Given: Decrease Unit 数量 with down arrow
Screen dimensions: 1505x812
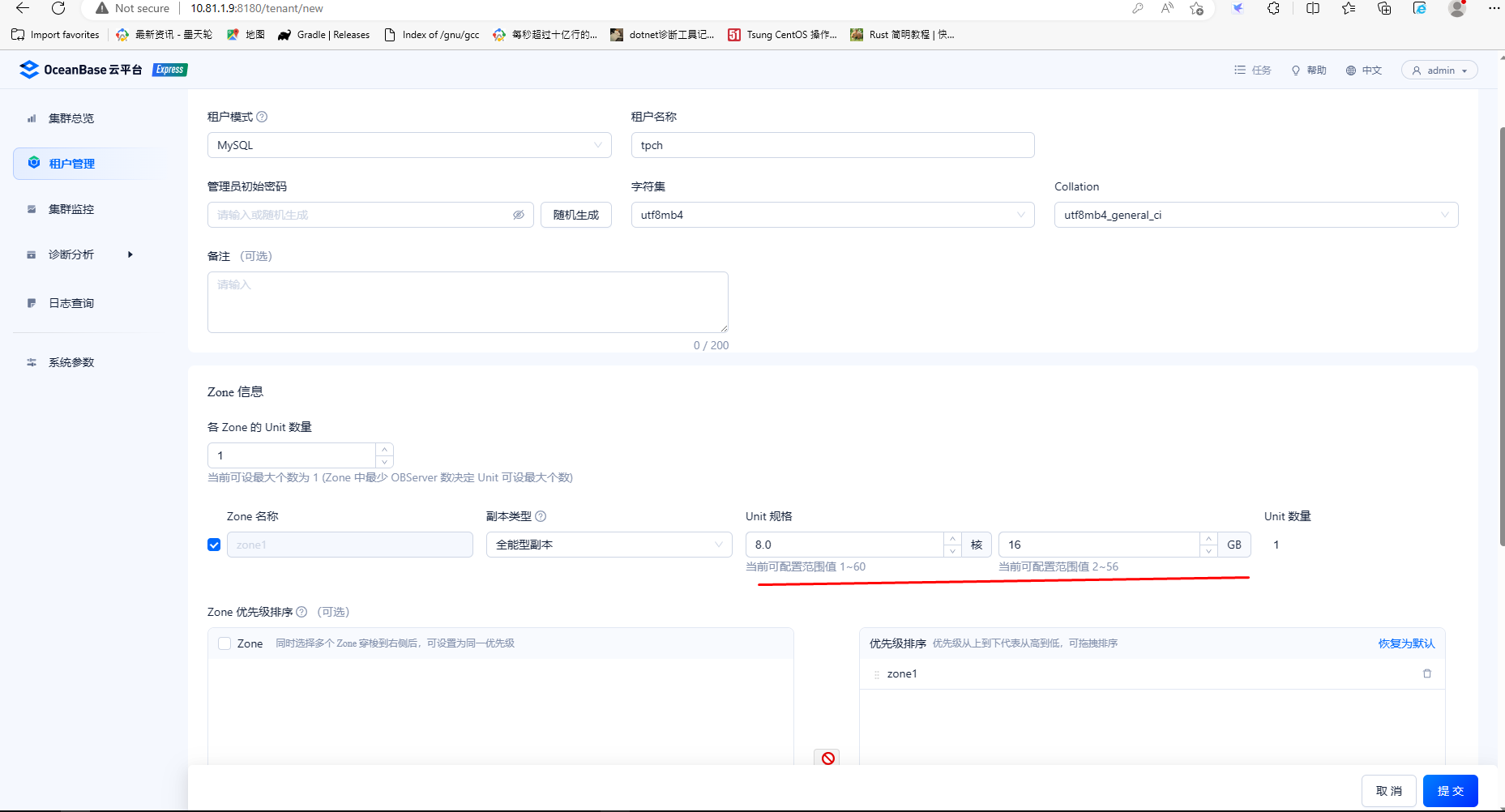Looking at the screenshot, I should [x=385, y=462].
